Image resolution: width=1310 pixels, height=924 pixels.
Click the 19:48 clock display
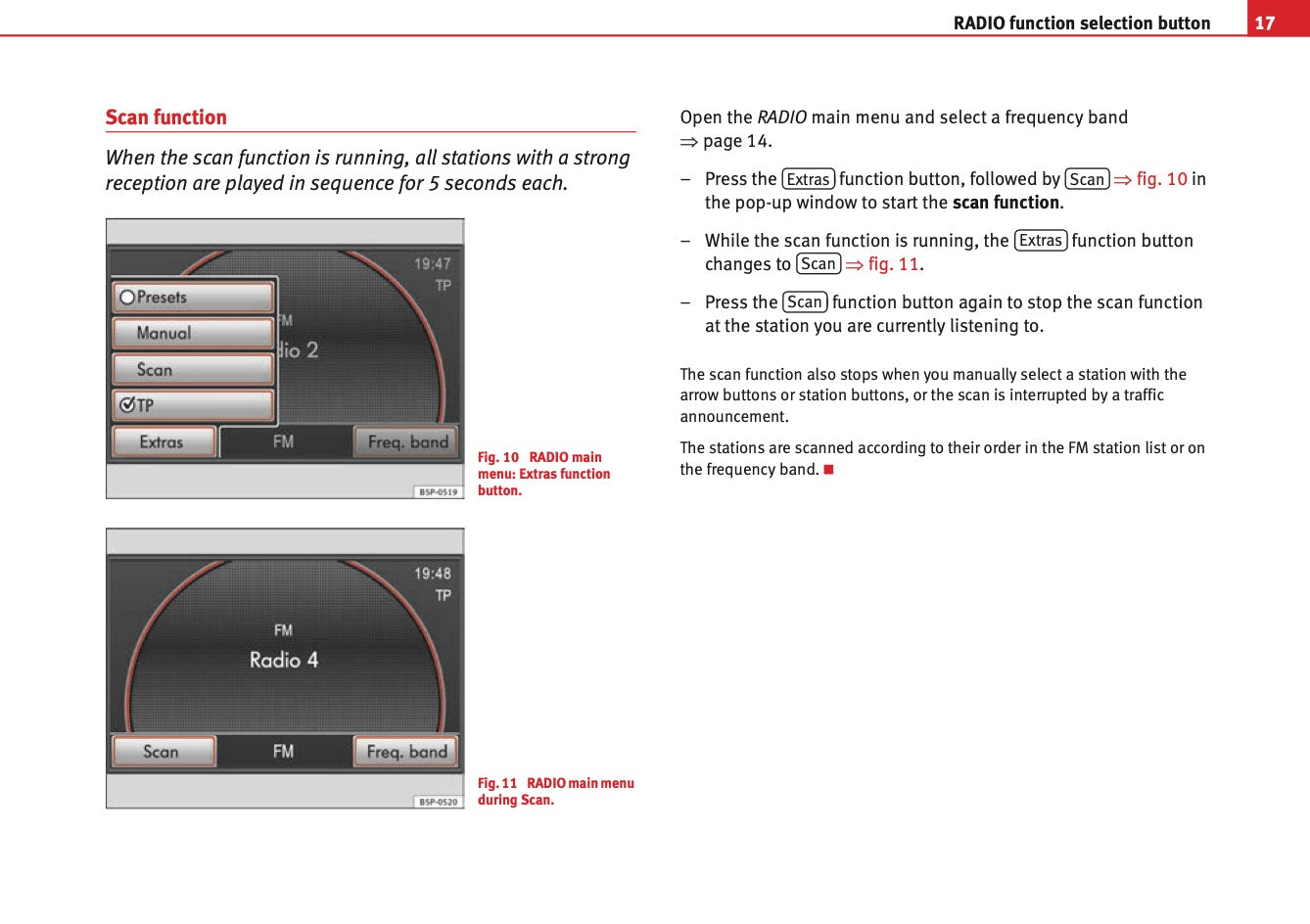(432, 574)
